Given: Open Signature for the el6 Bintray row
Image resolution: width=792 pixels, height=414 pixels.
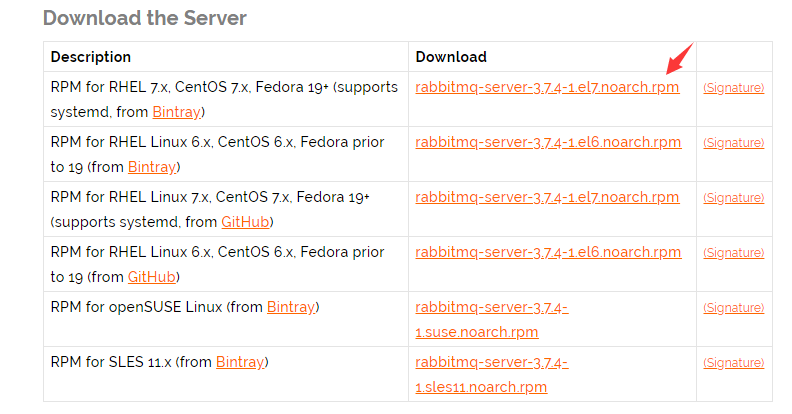Looking at the screenshot, I should click(733, 143).
